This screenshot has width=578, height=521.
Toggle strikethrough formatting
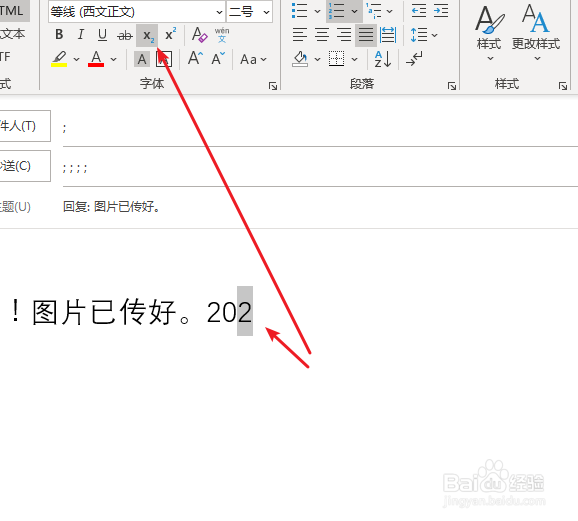pyautogui.click(x=125, y=35)
